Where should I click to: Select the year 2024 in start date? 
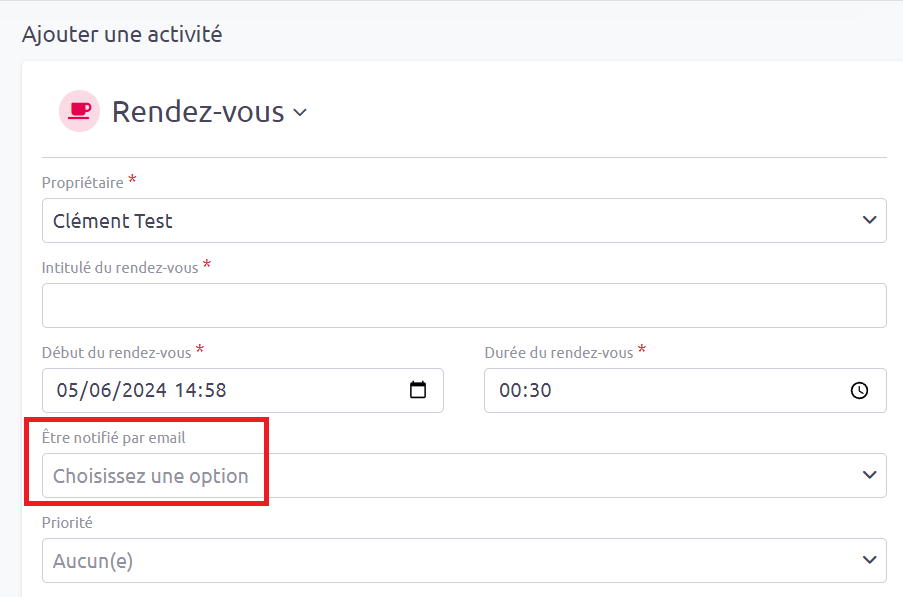(x=144, y=390)
